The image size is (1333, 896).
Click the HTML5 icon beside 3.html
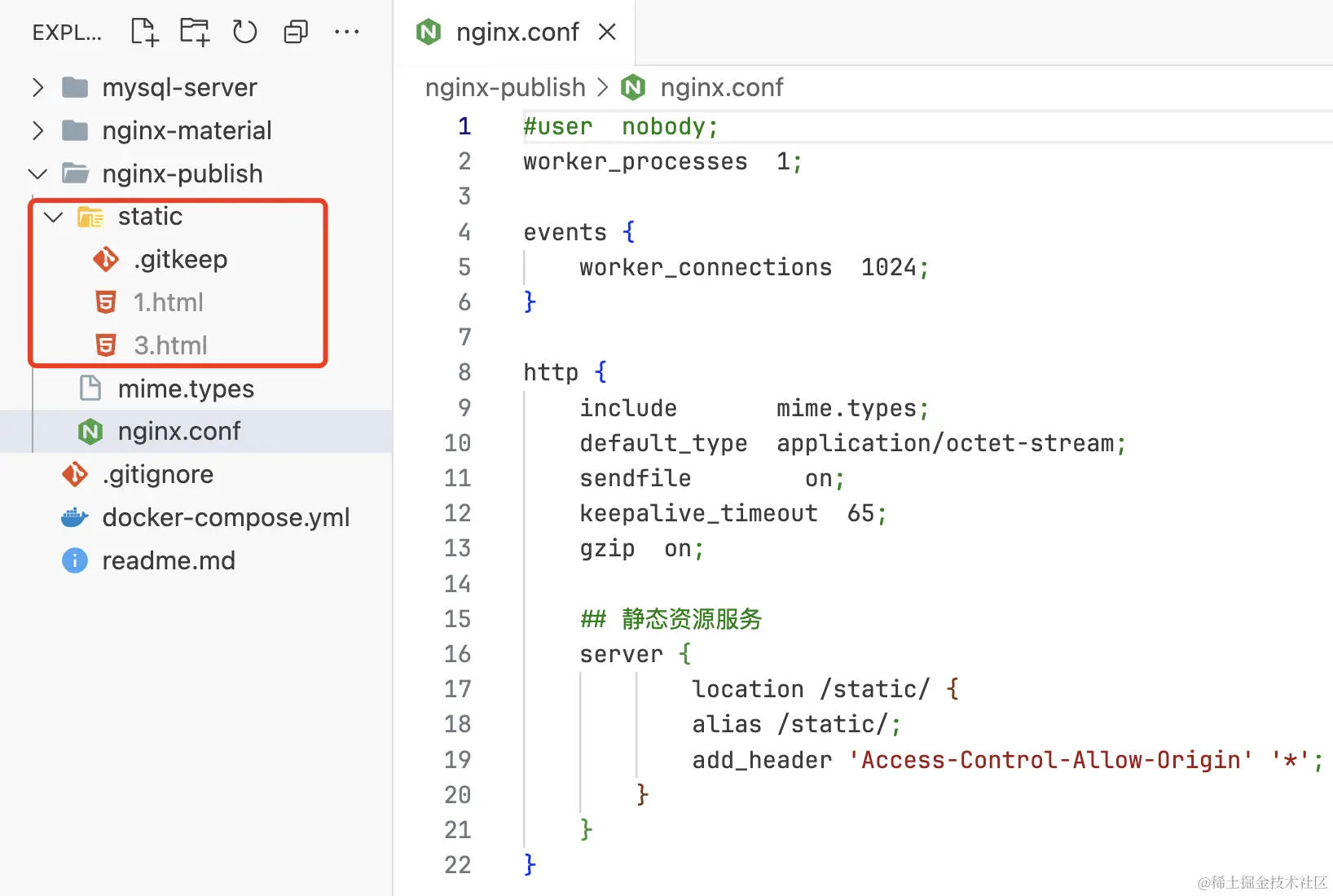(106, 345)
